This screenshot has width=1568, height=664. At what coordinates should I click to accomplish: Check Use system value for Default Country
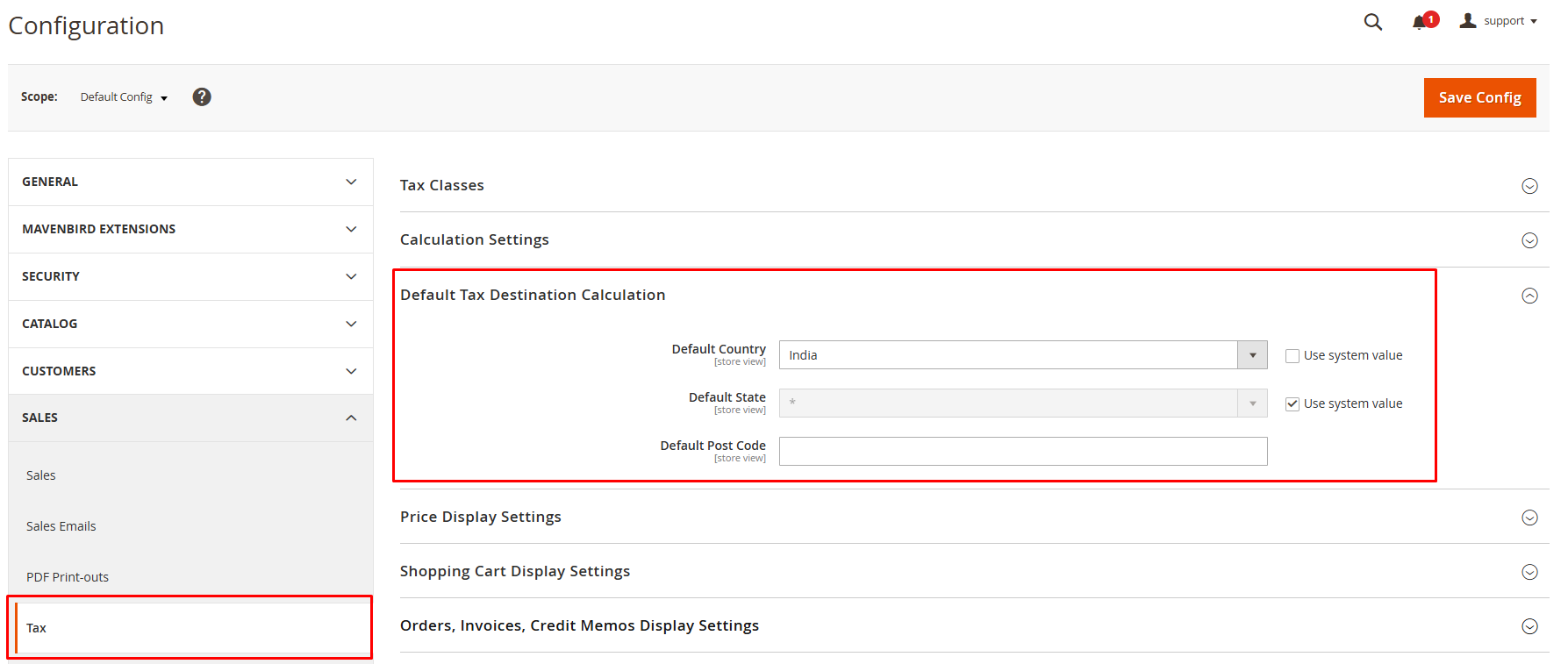[1292, 356]
